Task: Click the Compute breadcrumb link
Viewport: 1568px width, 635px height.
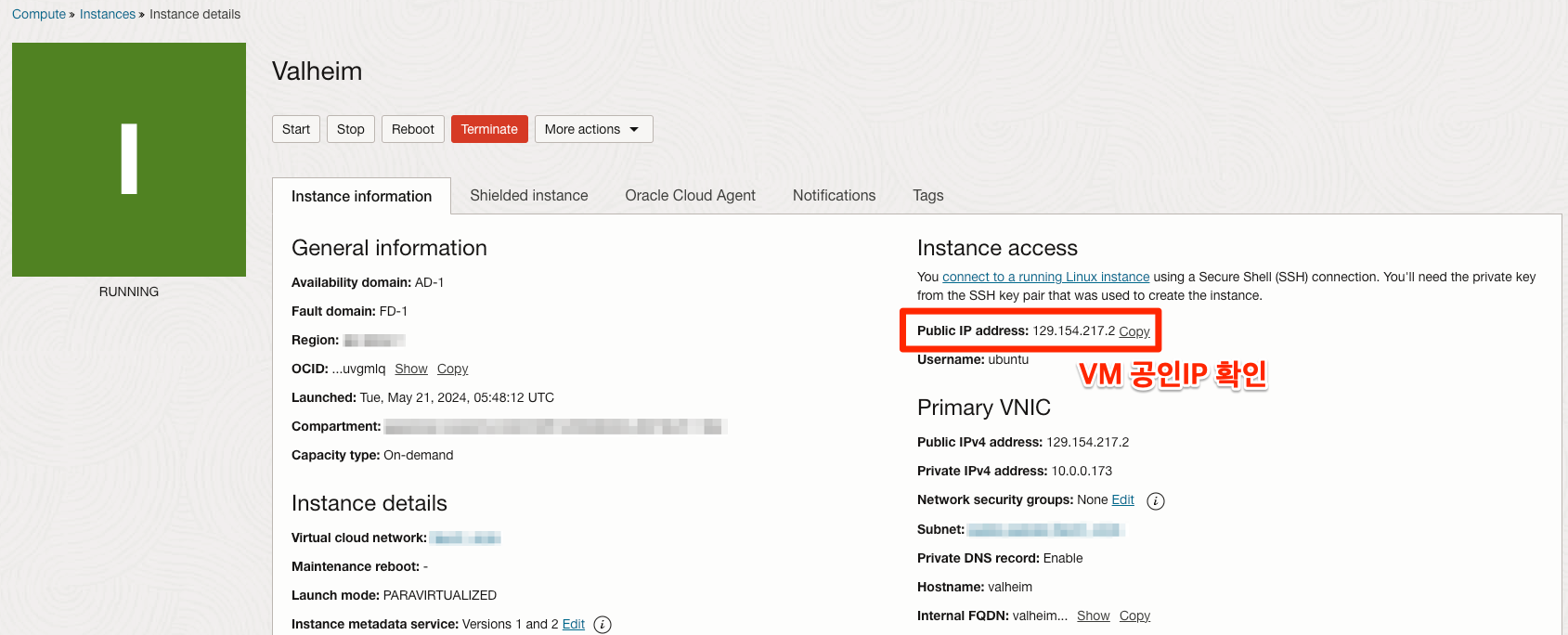Action: coord(39,14)
